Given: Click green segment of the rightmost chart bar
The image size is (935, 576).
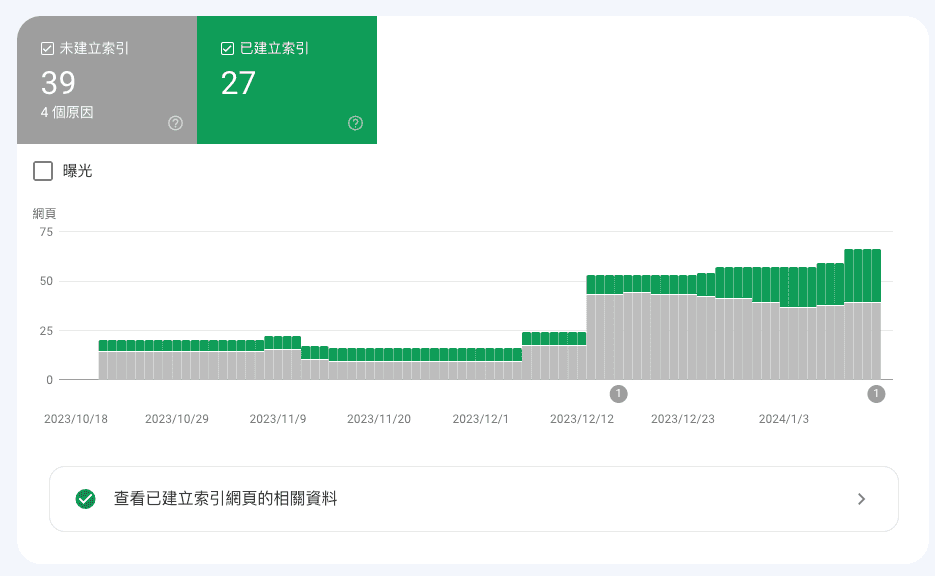Looking at the screenshot, I should pyautogui.click(x=876, y=276).
